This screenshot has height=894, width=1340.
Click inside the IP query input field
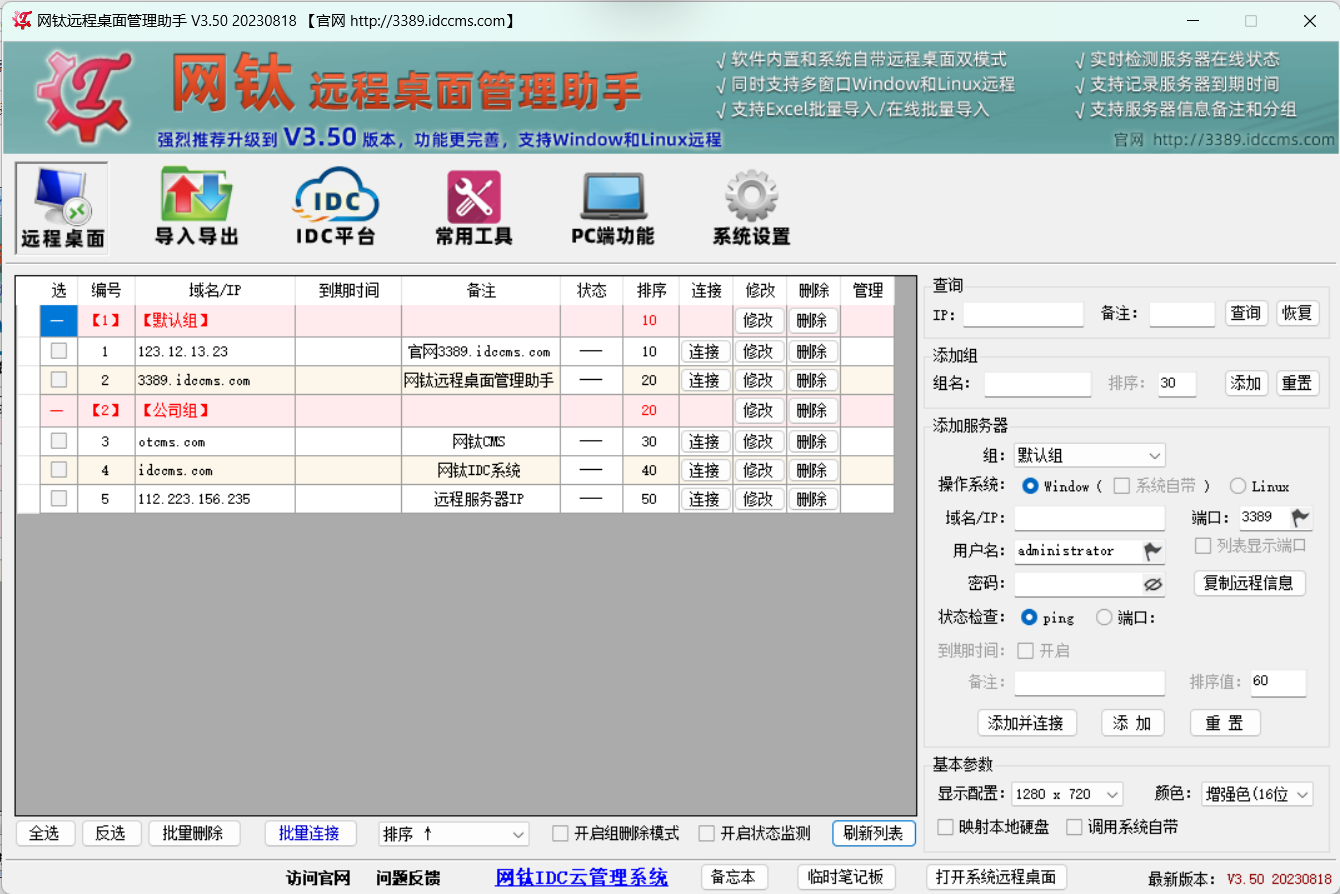pos(1022,313)
